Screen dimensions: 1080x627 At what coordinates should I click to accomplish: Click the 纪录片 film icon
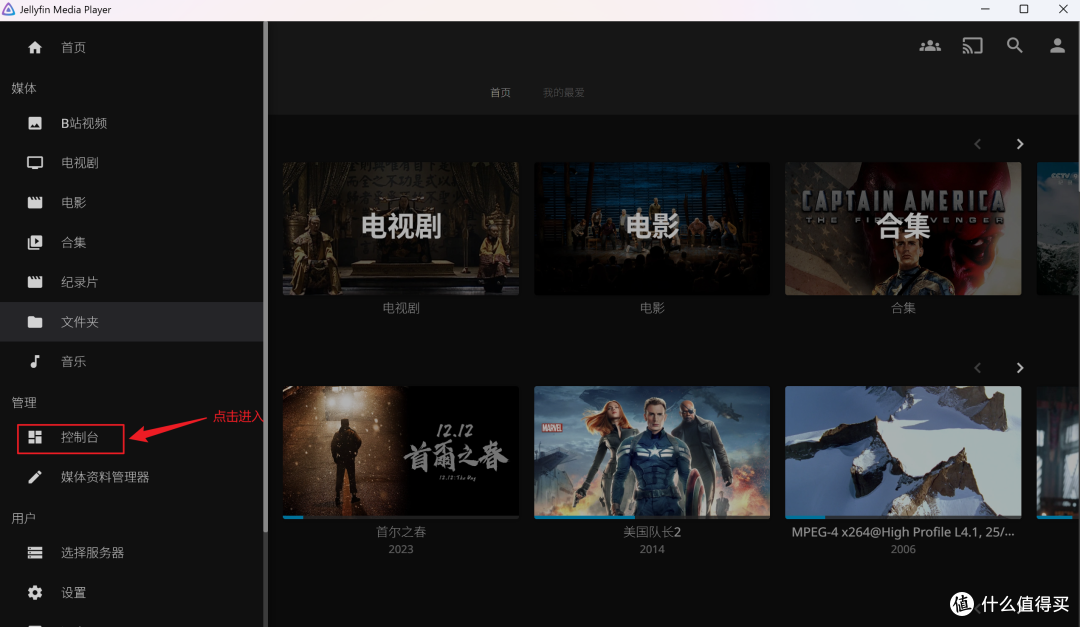click(x=34, y=282)
